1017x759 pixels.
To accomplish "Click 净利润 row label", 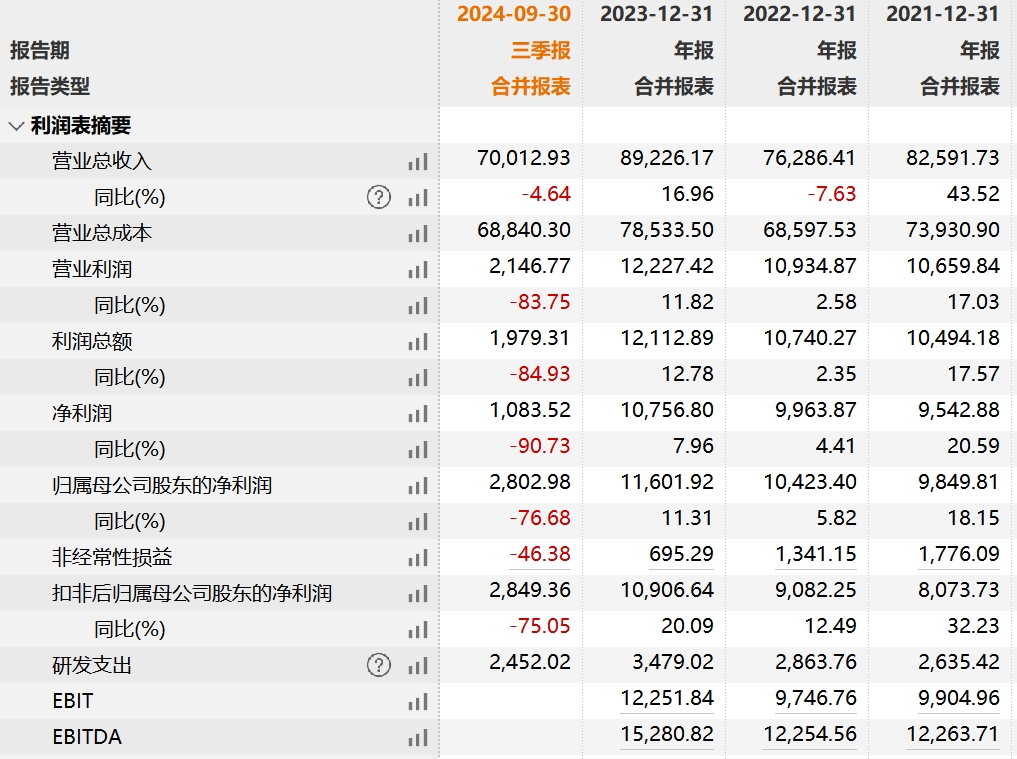I will pos(82,413).
